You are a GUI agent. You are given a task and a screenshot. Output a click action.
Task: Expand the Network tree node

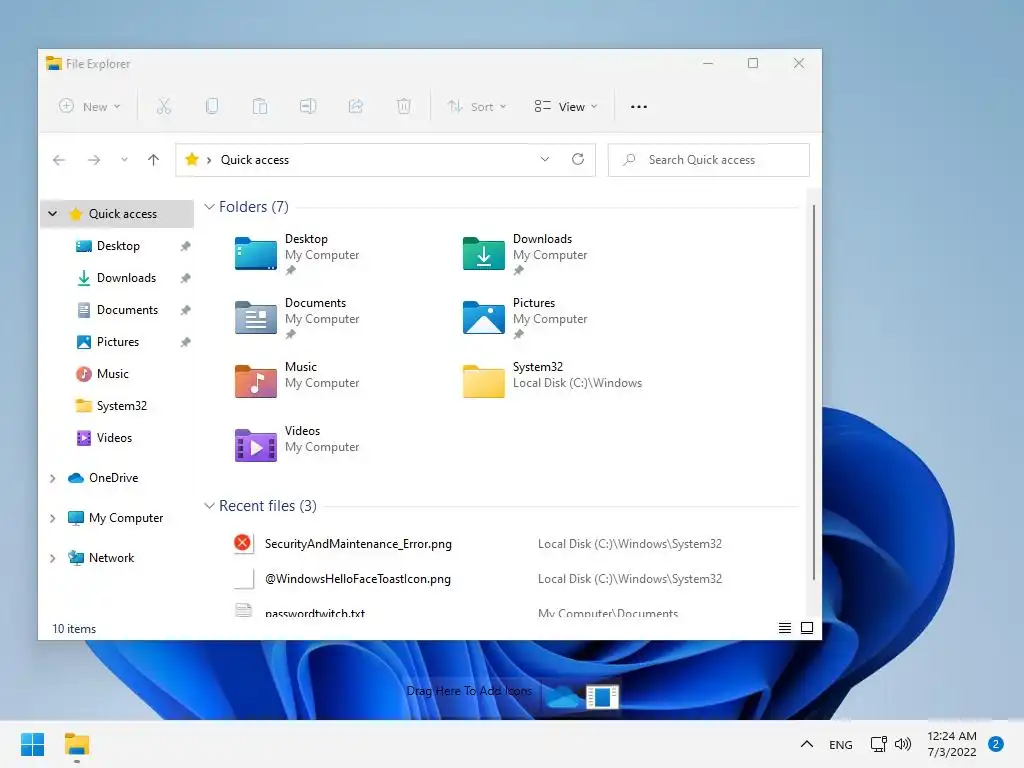(x=53, y=558)
